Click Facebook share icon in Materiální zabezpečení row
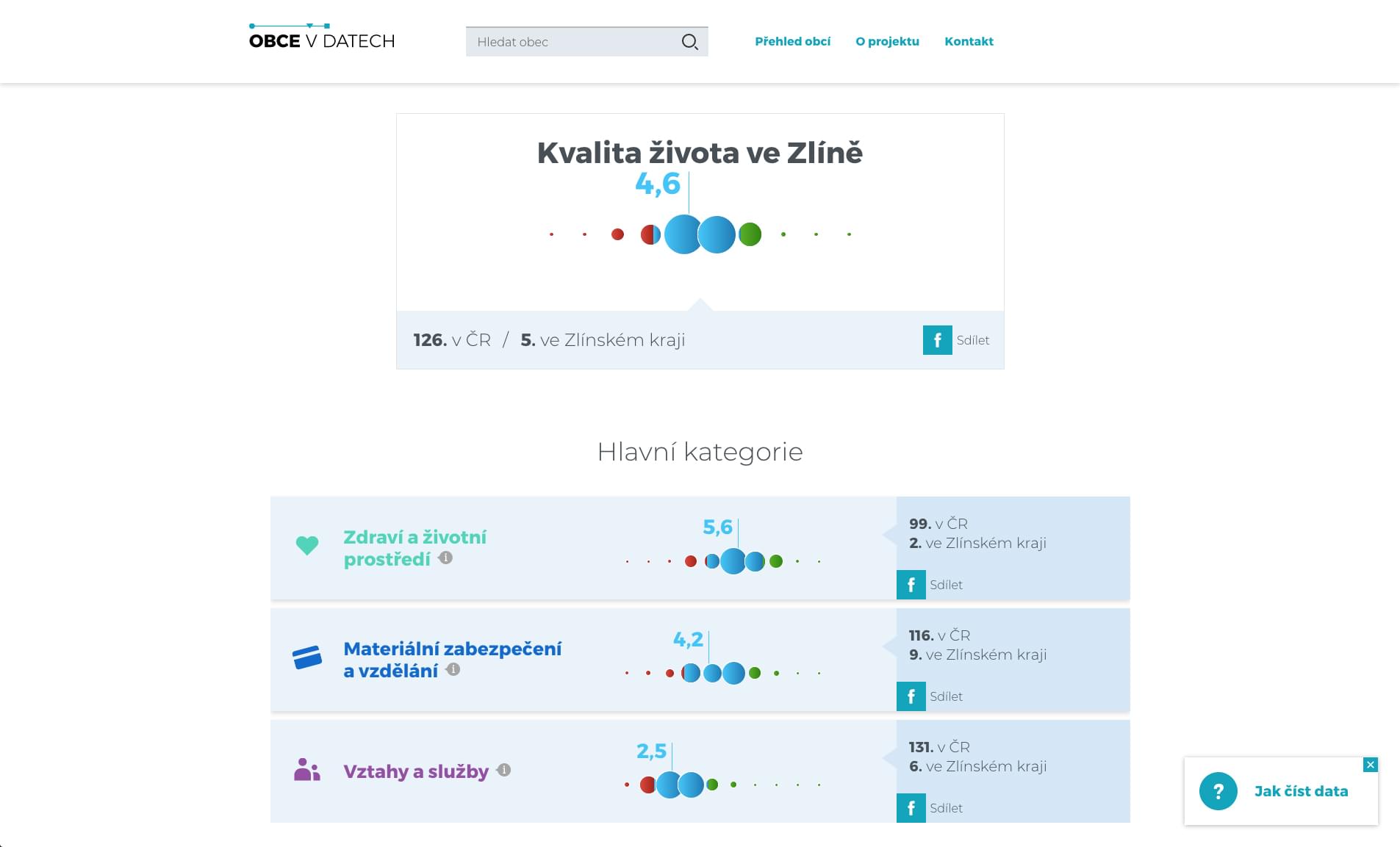Image resolution: width=1400 pixels, height=847 pixels. pos(911,696)
